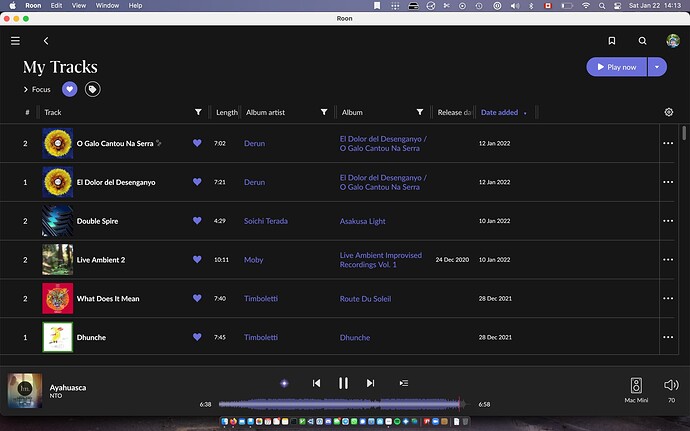
Task: Sort by Date added column
Action: [x=499, y=112]
